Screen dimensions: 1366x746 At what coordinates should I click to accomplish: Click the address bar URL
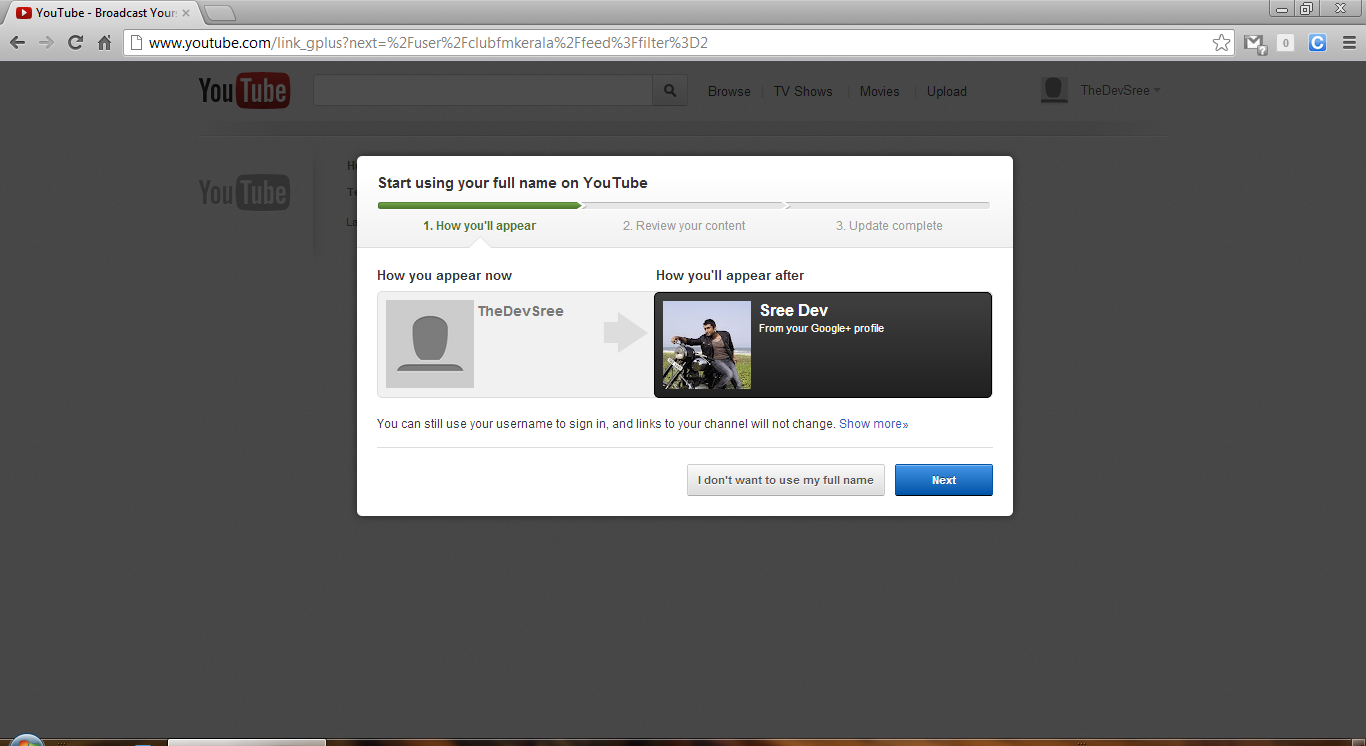tap(429, 43)
